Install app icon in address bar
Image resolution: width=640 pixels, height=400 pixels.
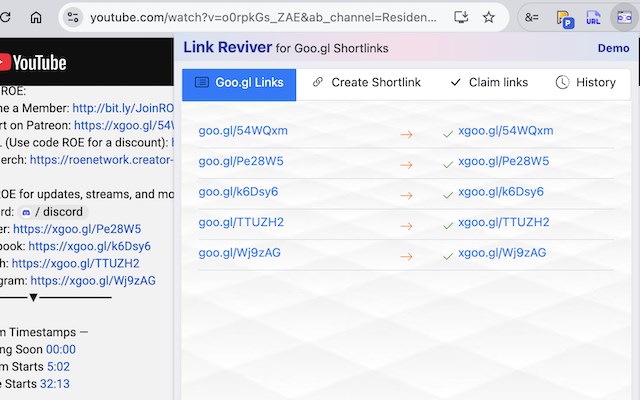point(461,17)
